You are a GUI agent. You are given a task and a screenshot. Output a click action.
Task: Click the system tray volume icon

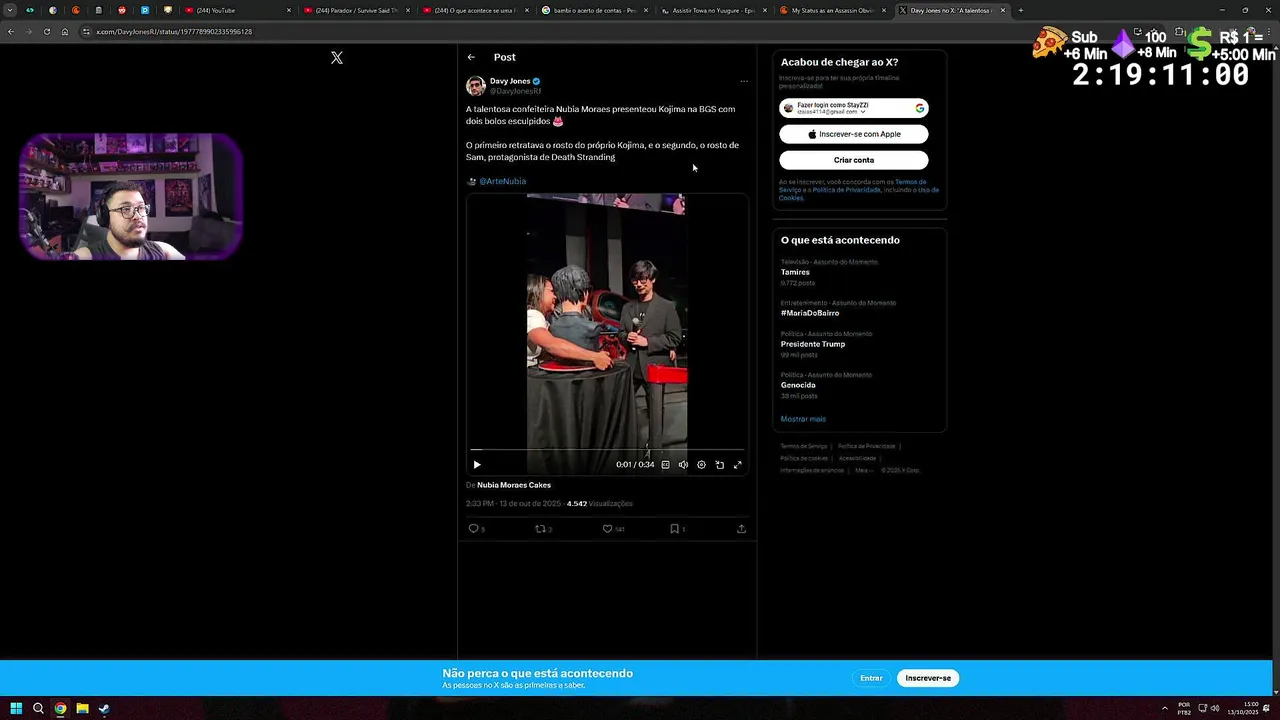[1215, 708]
